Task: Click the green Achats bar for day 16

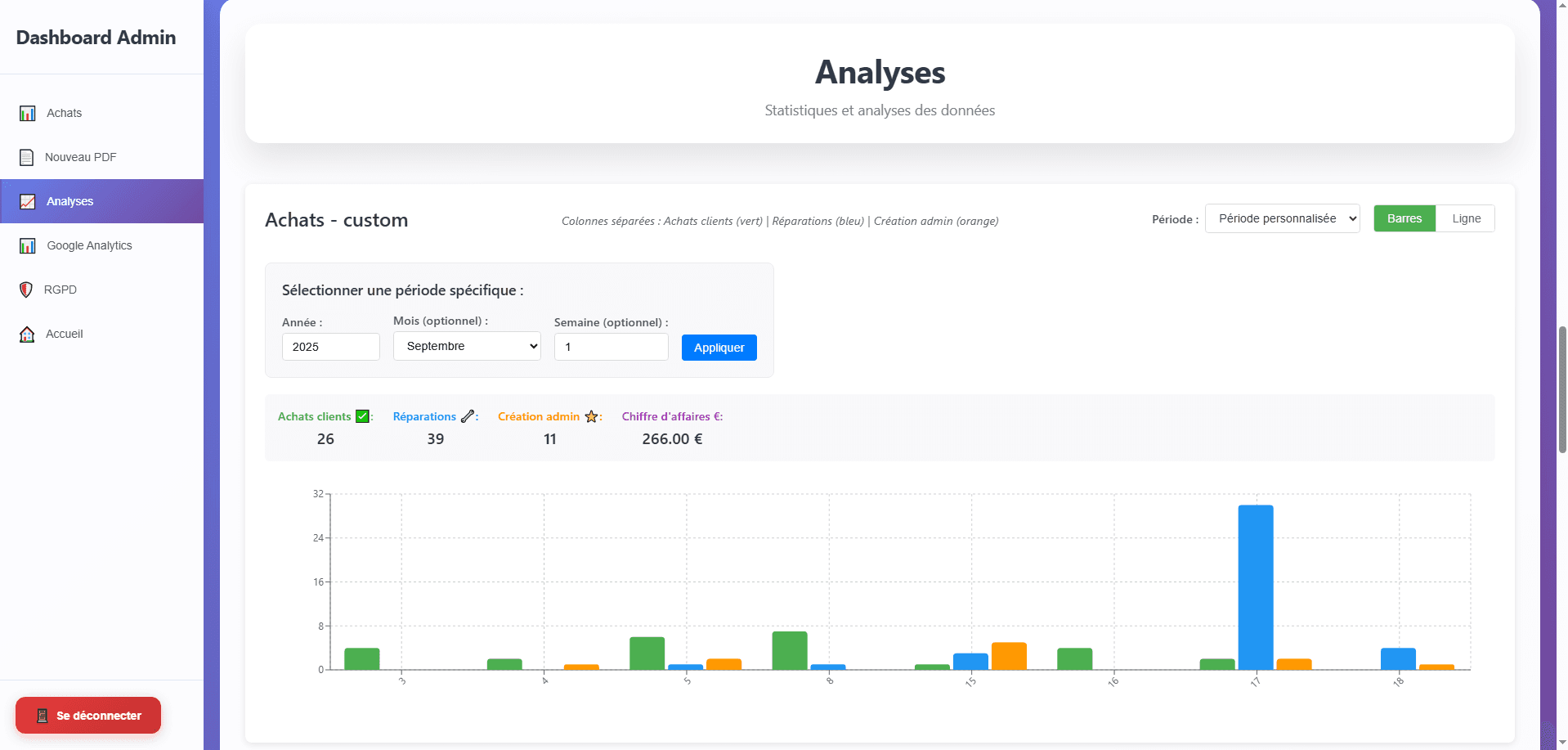Action: [x=1075, y=658]
